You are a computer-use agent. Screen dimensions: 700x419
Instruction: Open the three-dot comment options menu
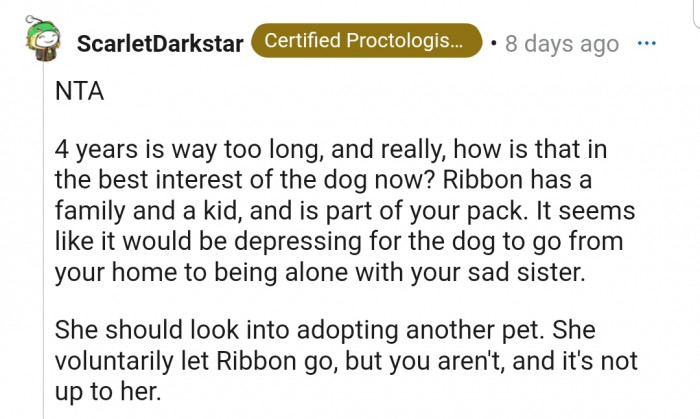pyautogui.click(x=647, y=43)
